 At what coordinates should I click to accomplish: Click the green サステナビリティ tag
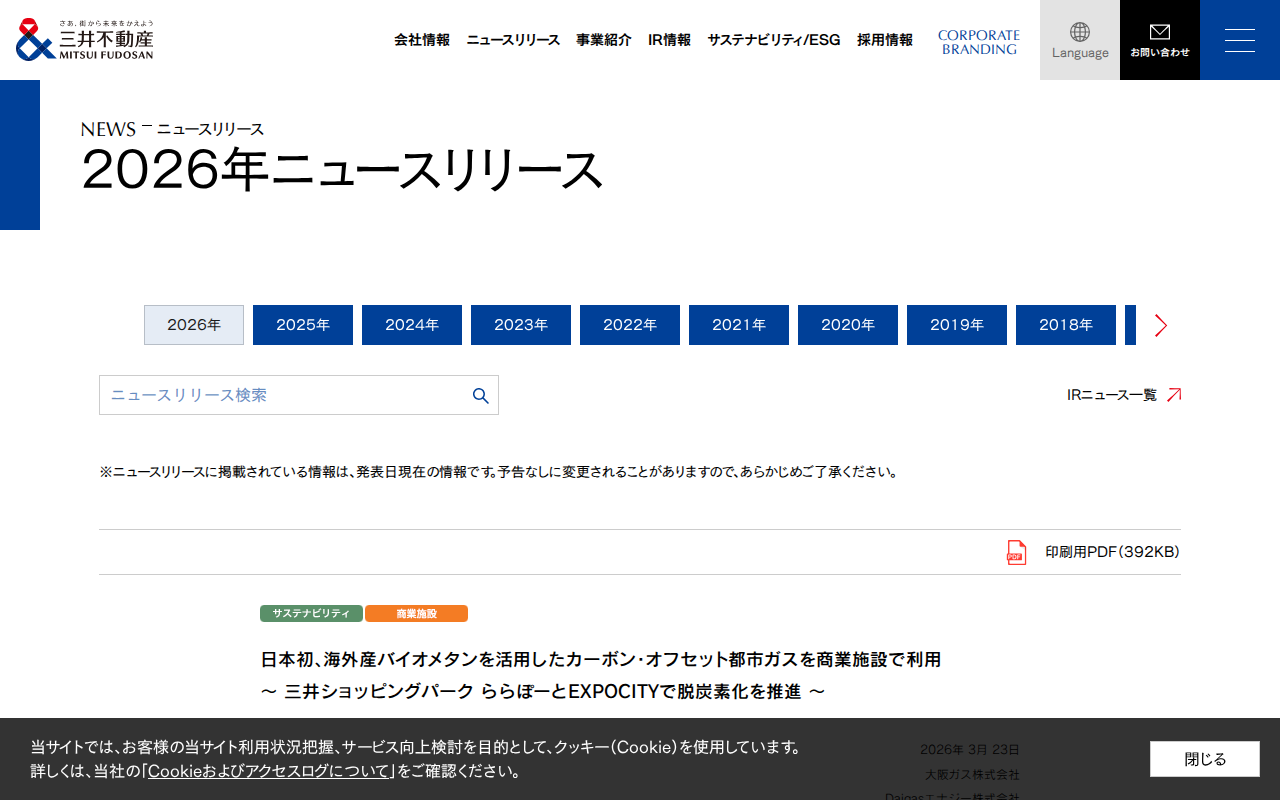click(311, 614)
